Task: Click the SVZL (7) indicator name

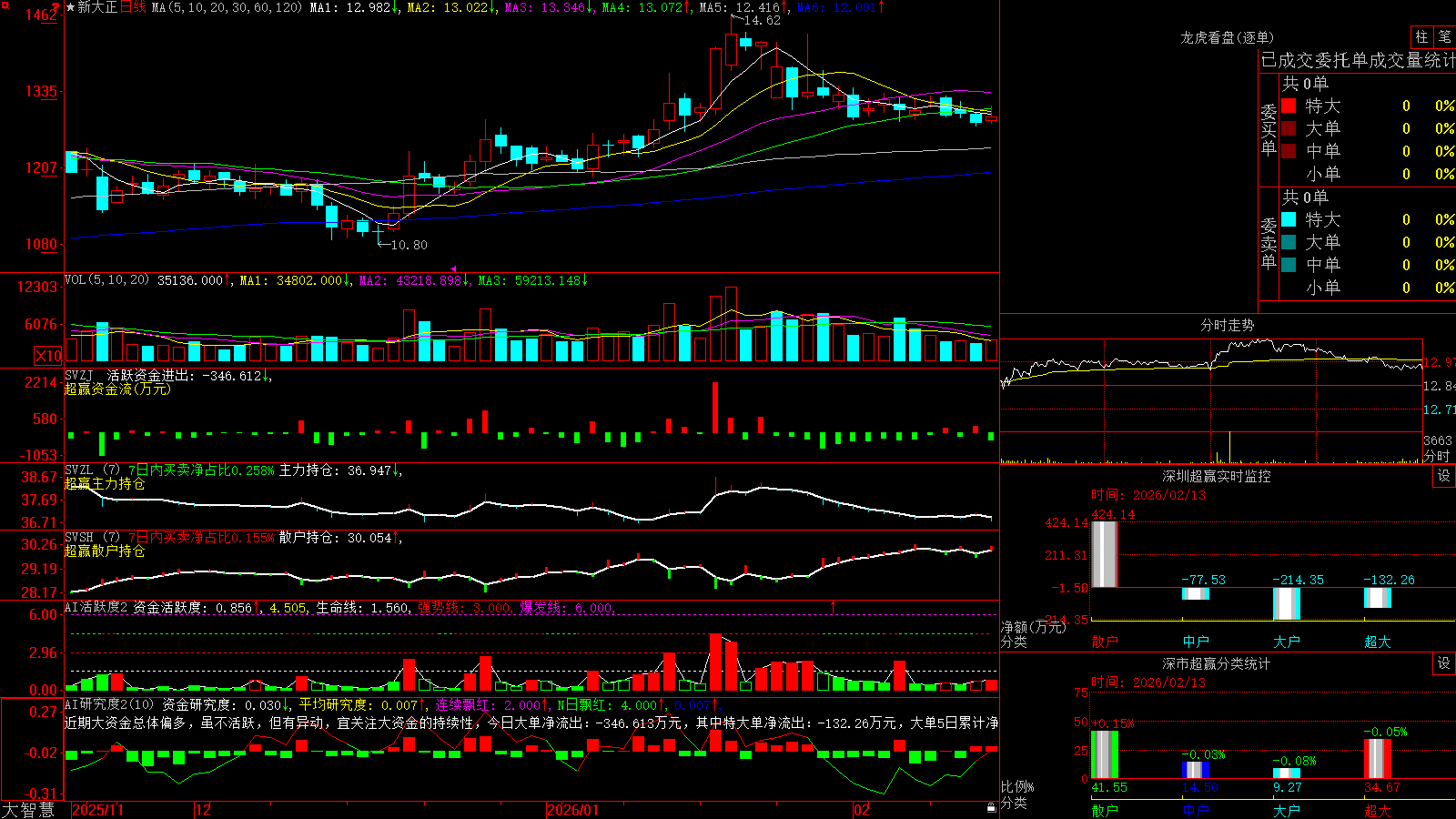Action: click(92, 470)
